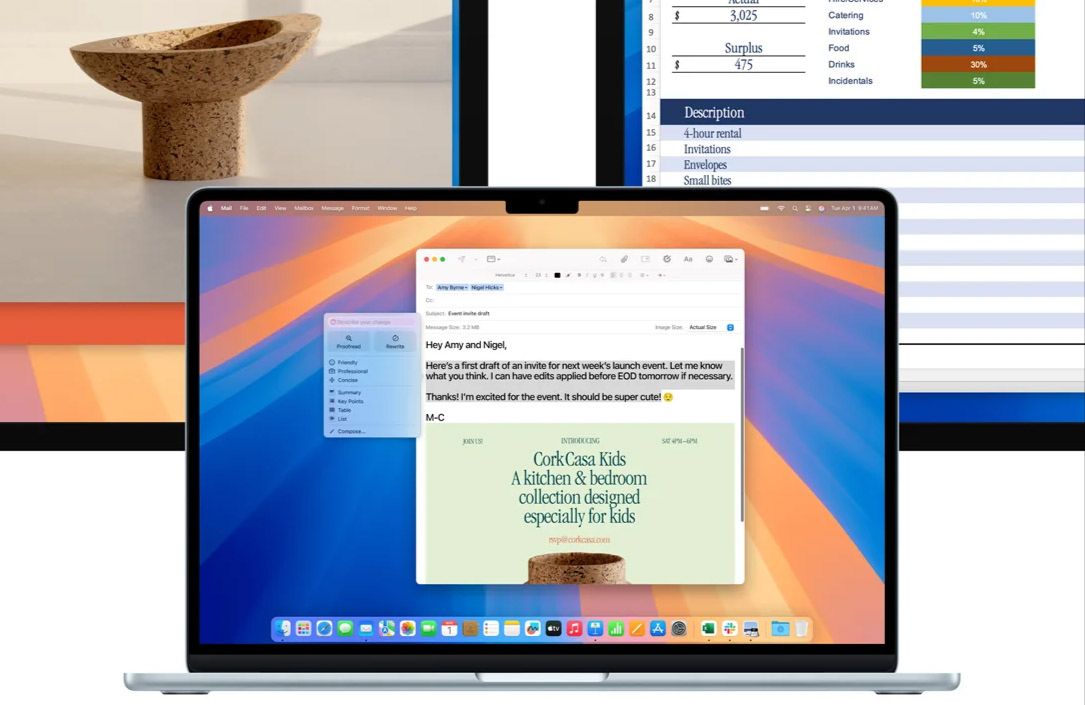Open the Mailbox menu in menu bar

tap(304, 208)
